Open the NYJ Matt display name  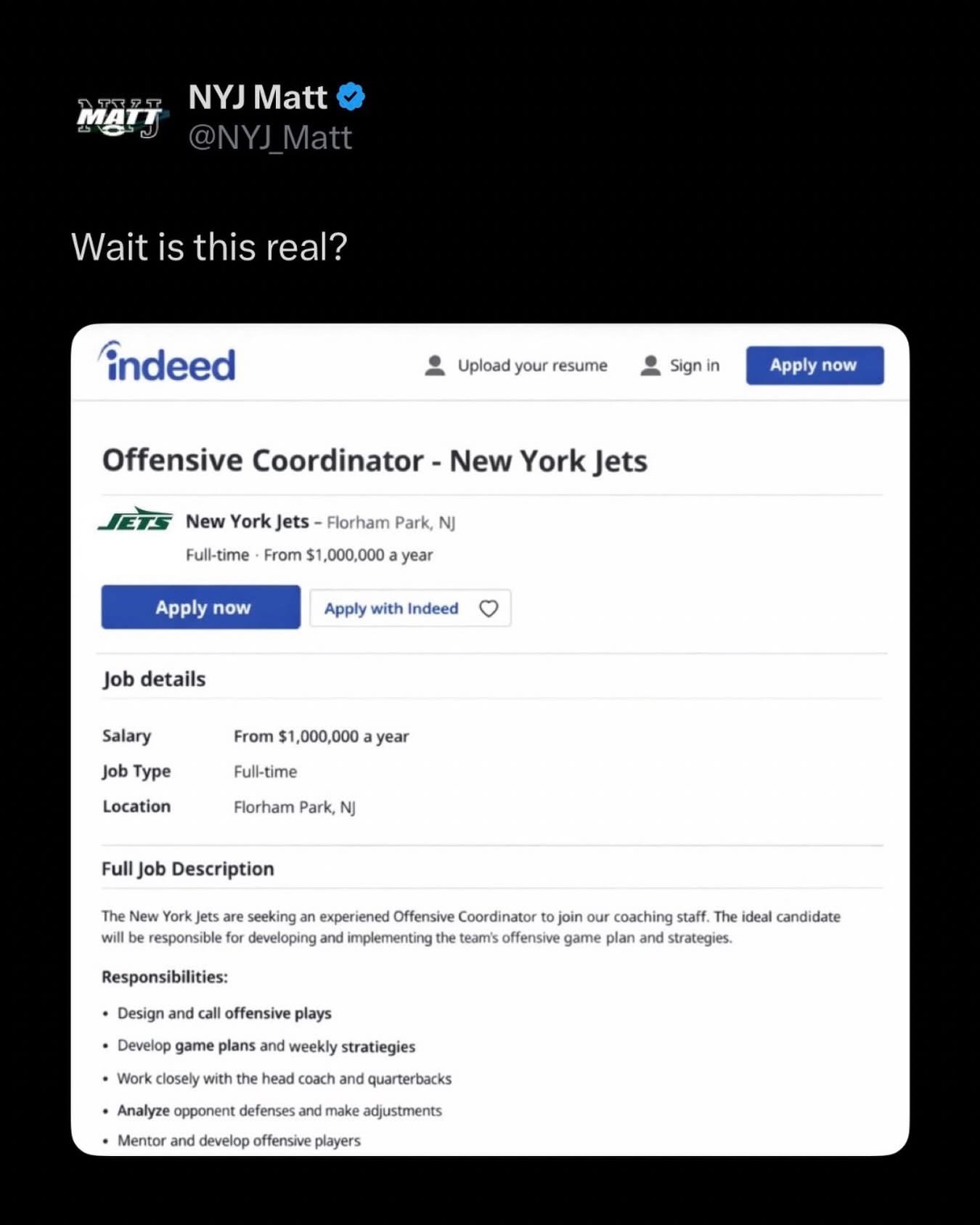pos(258,97)
